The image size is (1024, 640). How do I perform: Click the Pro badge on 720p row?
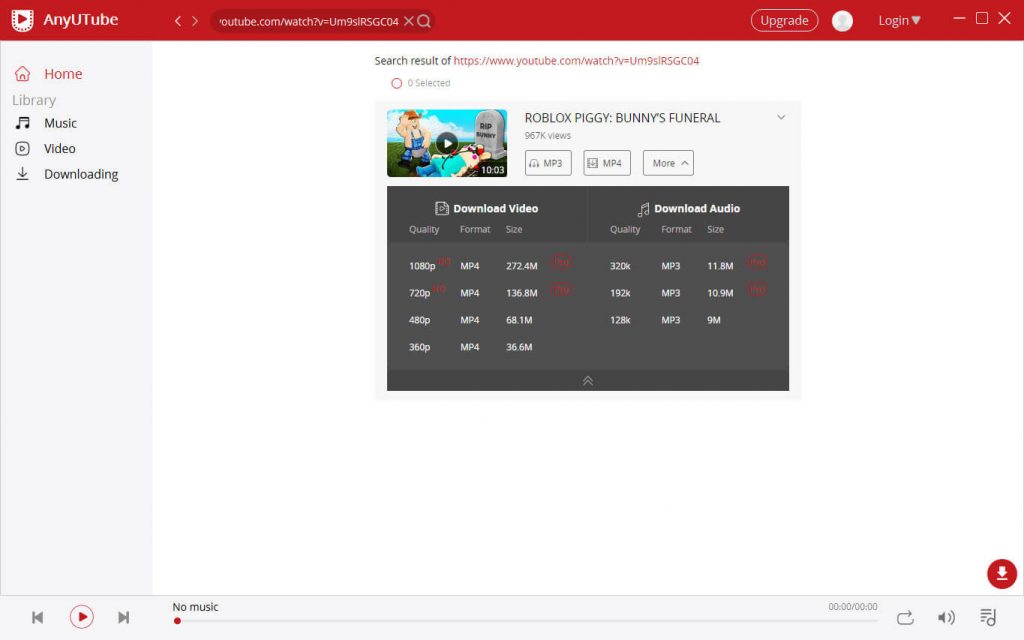561,289
